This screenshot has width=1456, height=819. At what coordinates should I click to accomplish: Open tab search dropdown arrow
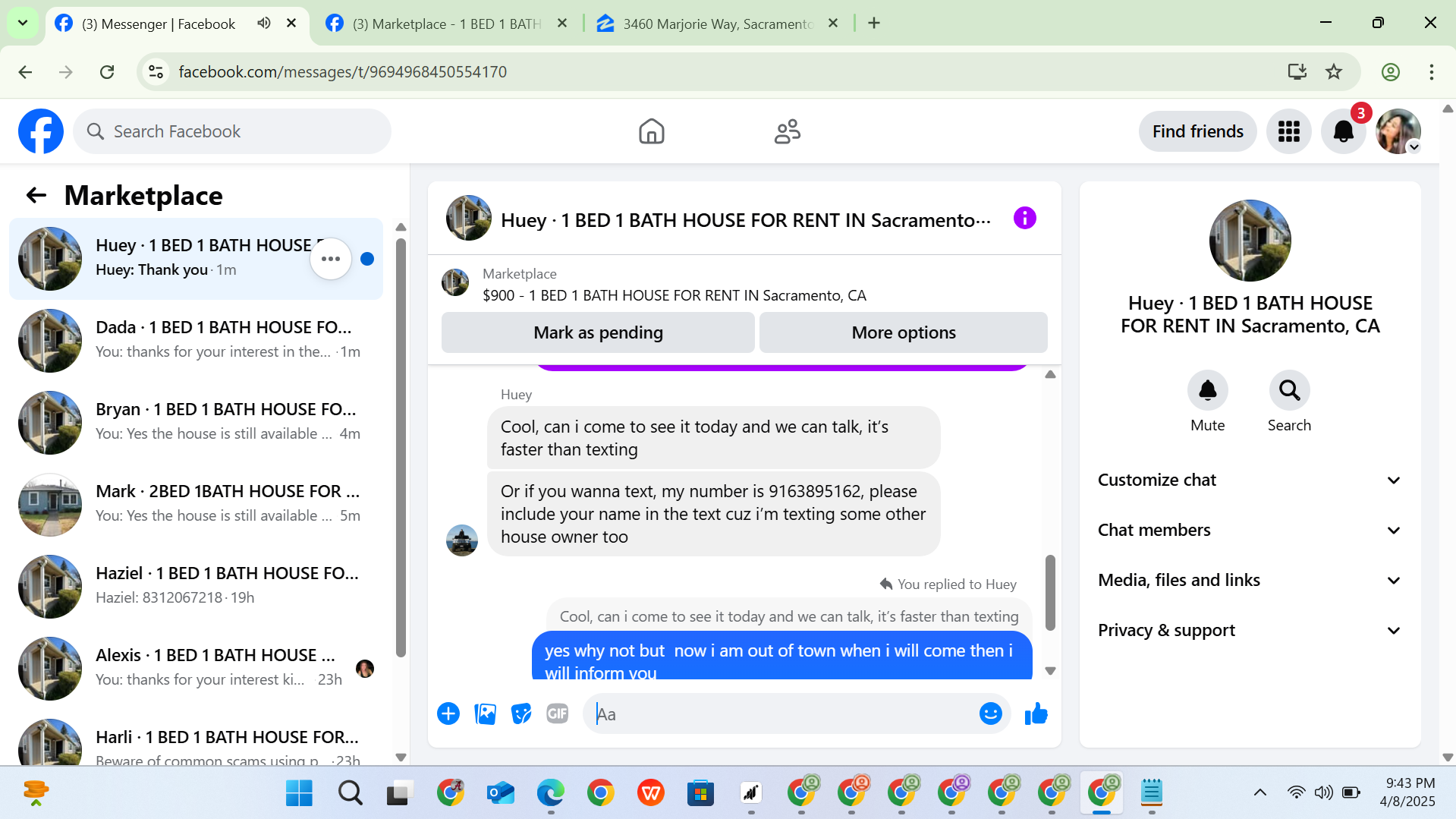(x=23, y=23)
